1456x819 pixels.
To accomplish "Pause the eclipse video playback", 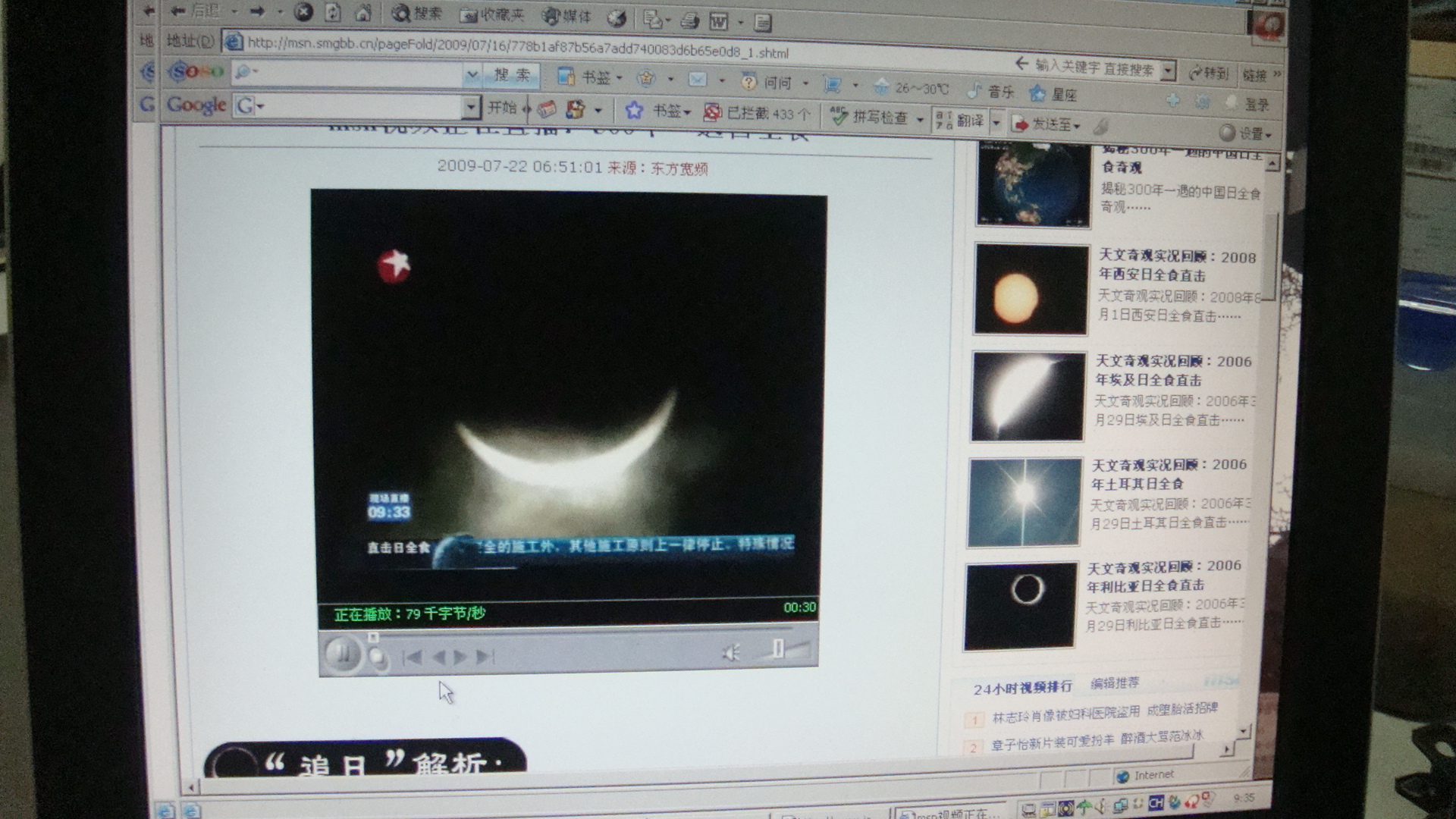I will [342, 653].
